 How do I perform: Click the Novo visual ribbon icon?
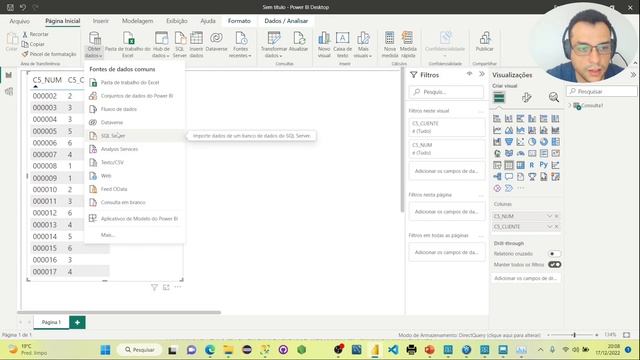pos(324,45)
